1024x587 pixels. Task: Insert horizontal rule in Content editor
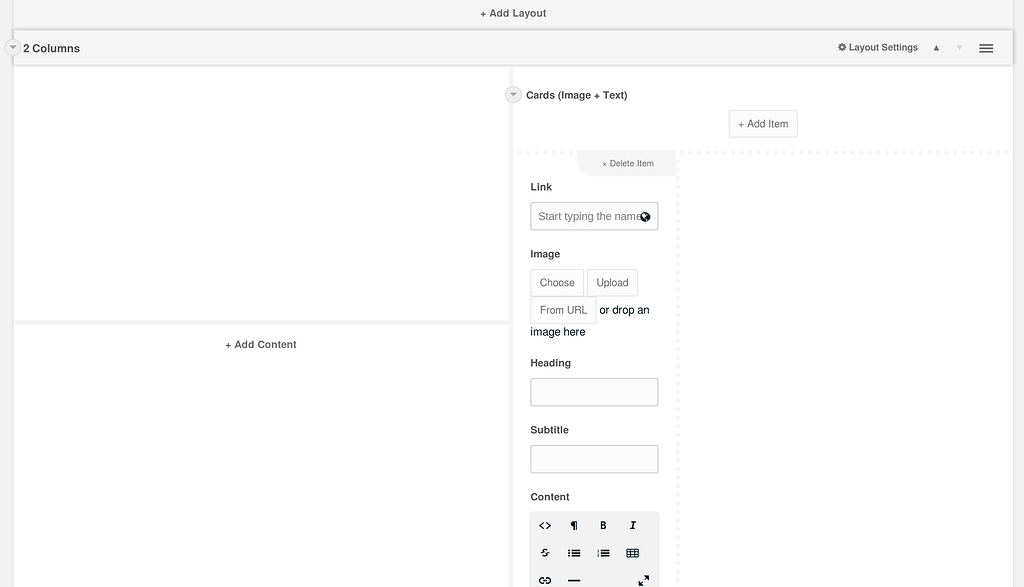(574, 580)
